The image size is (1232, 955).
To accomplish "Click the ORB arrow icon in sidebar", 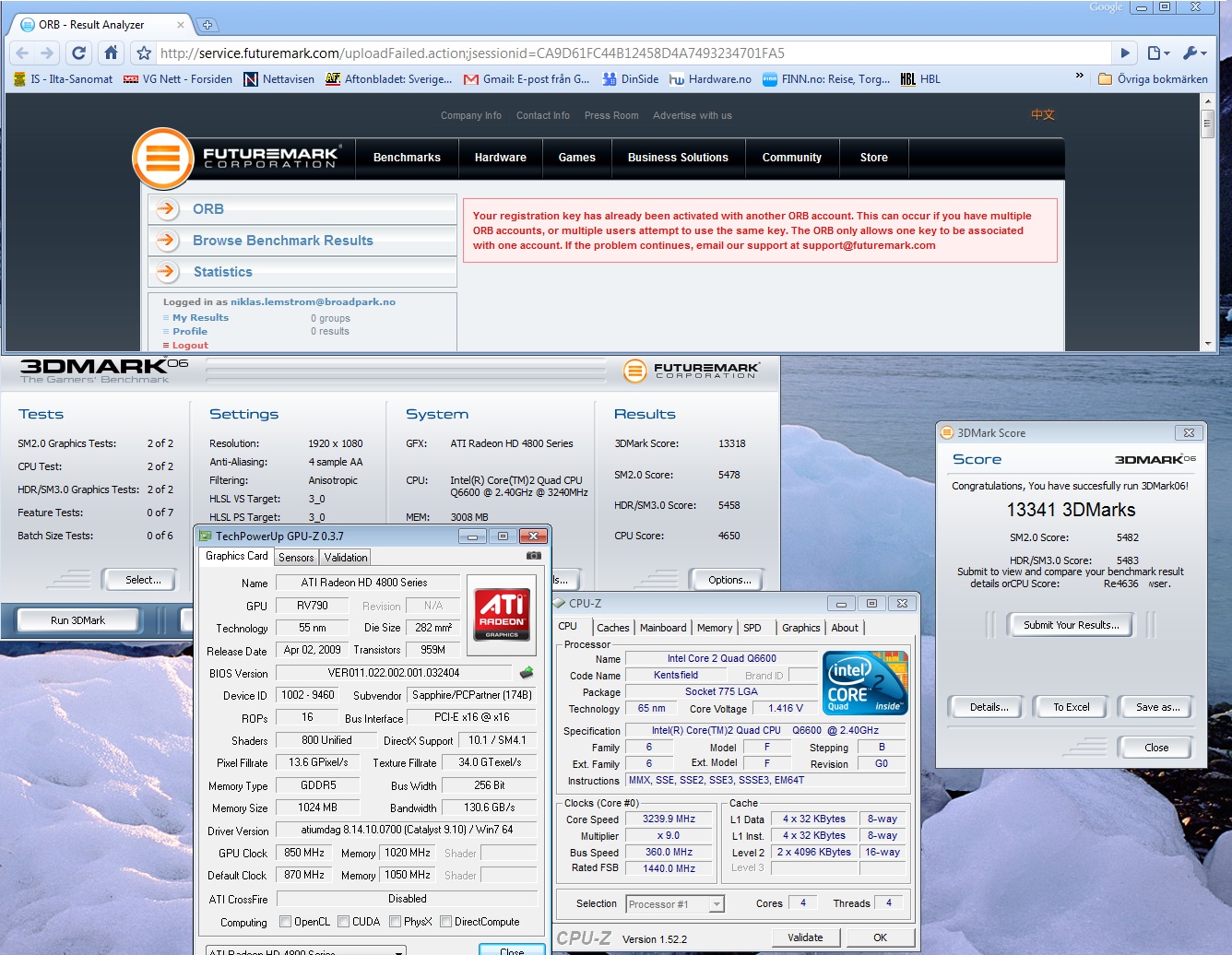I will 167,209.
